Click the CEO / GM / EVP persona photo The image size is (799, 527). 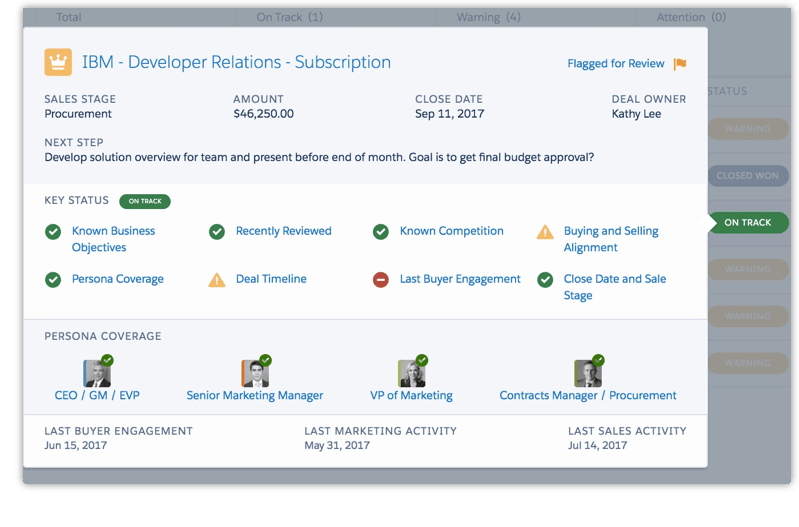point(97,374)
